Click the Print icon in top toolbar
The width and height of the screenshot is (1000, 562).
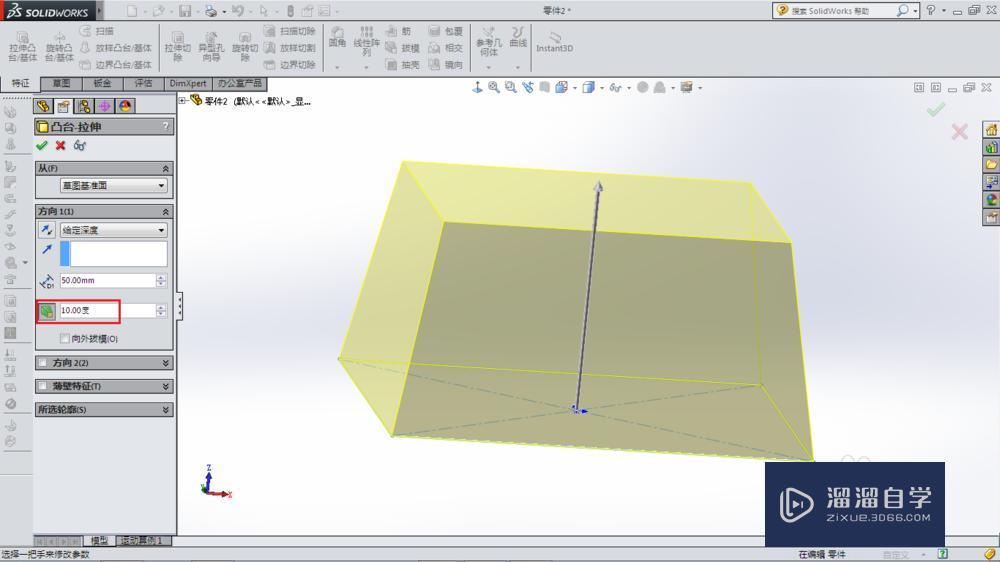click(210, 11)
